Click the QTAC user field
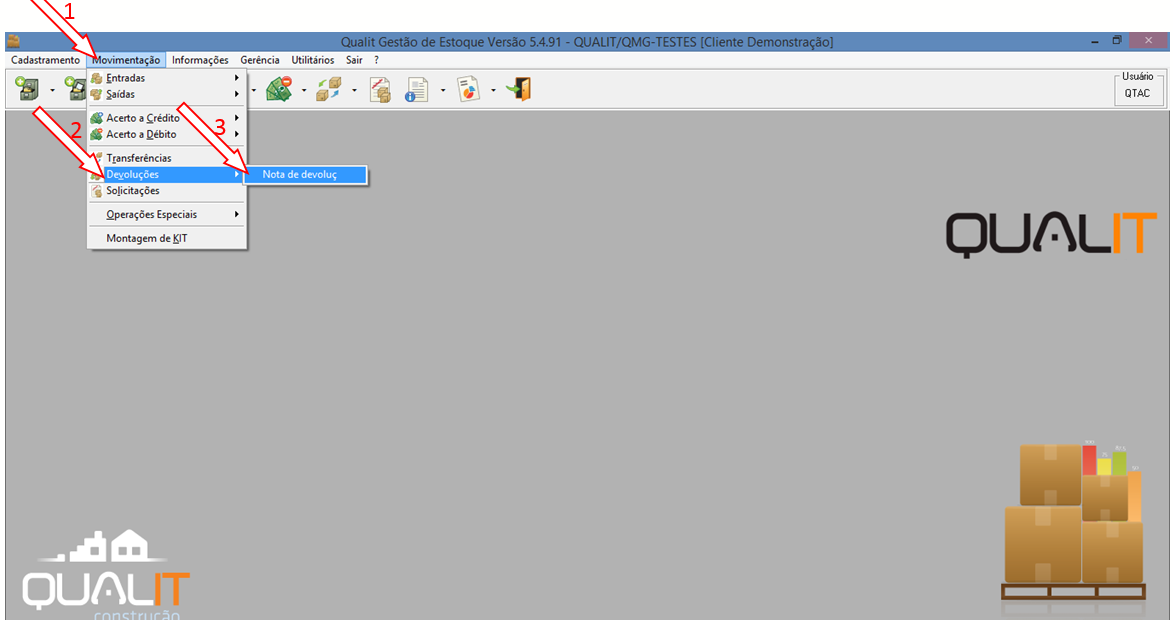The image size is (1173, 620). click(x=1137, y=93)
